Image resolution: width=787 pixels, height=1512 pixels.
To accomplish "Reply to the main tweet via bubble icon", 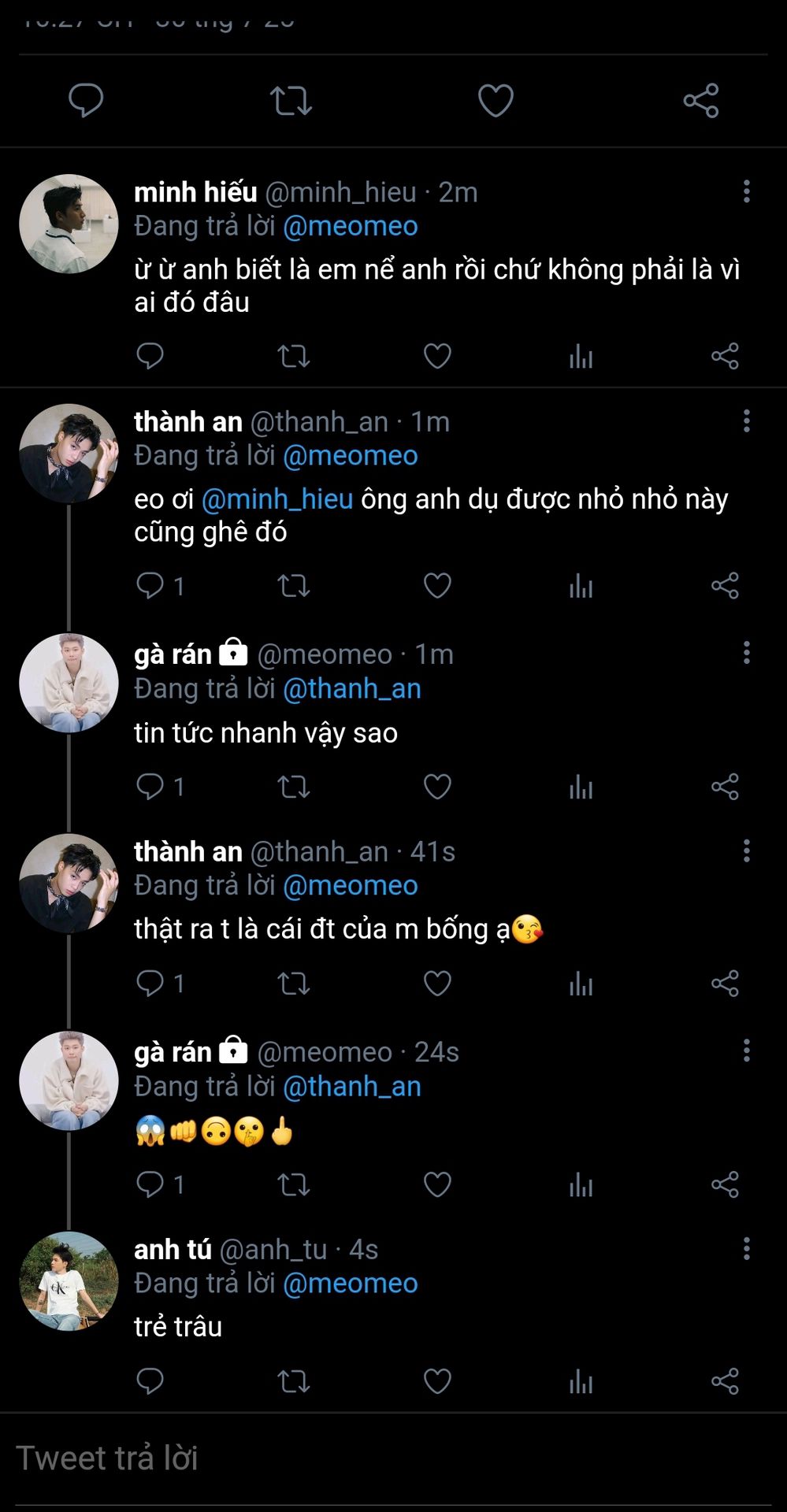I will point(86,101).
